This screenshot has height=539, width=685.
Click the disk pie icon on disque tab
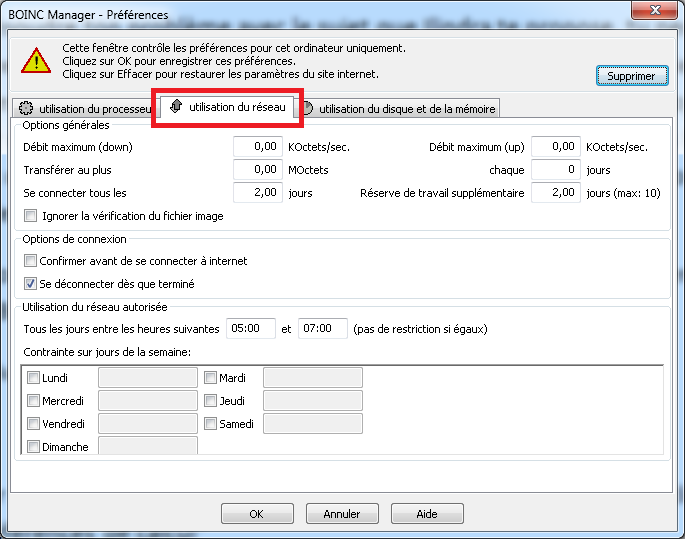(x=308, y=108)
